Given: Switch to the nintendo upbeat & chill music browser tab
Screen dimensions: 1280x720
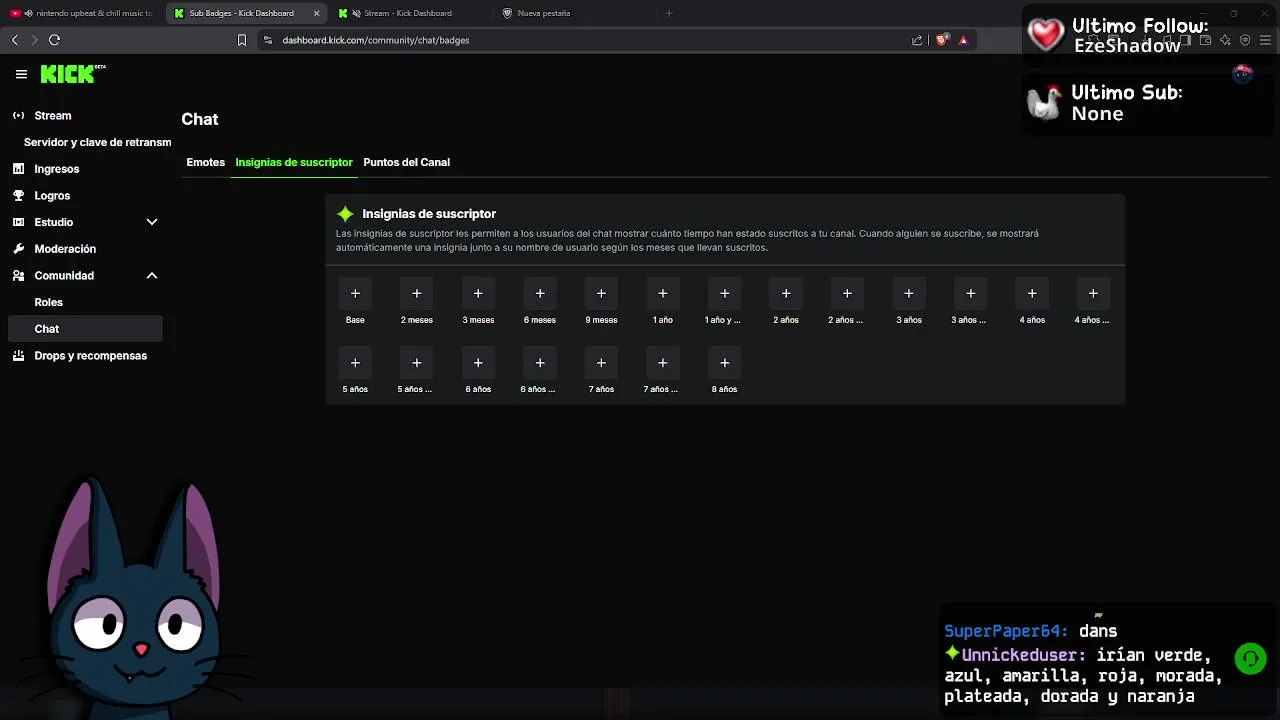Looking at the screenshot, I should [x=82, y=13].
